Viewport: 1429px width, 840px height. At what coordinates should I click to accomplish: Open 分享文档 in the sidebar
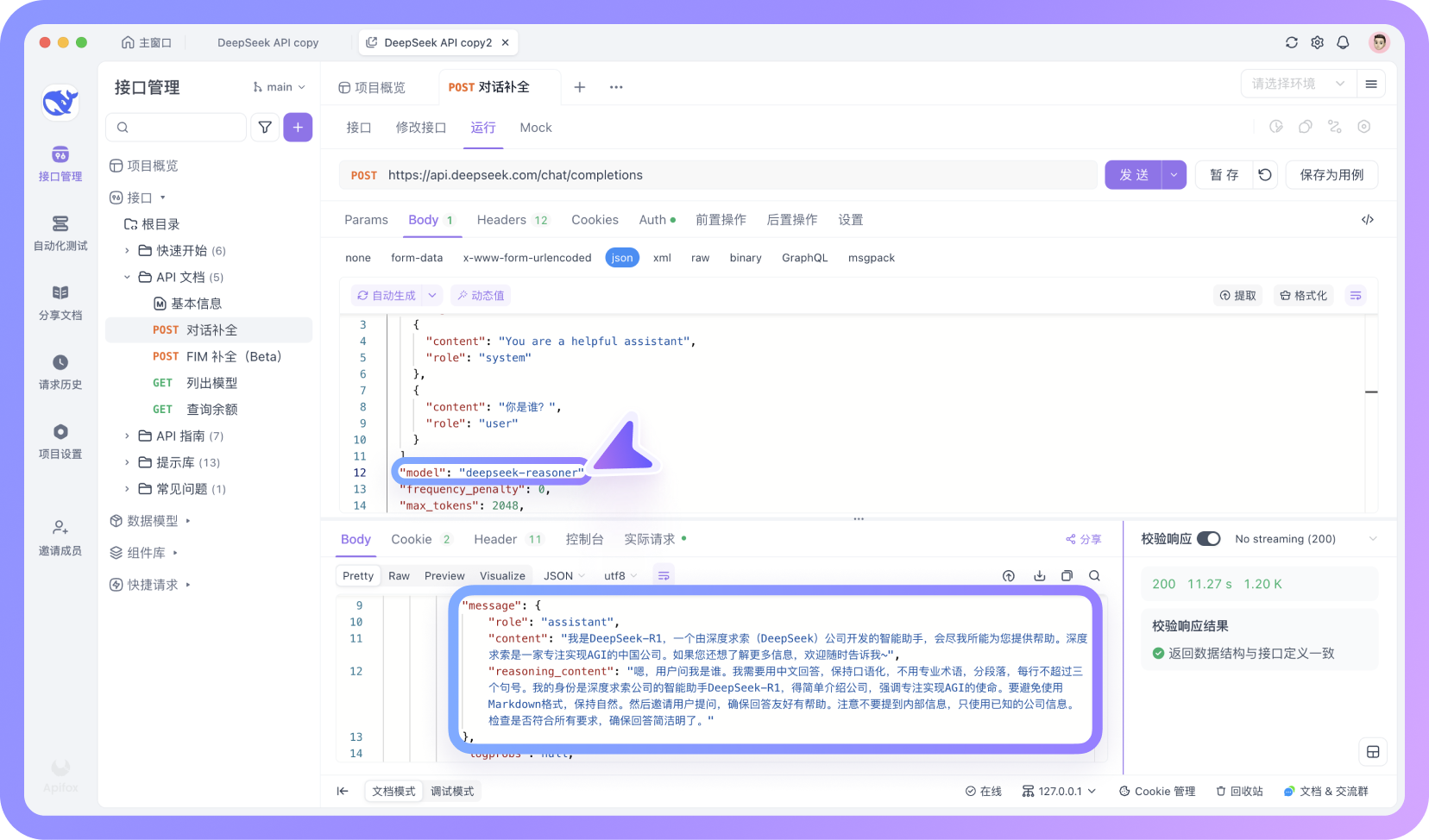[60, 303]
